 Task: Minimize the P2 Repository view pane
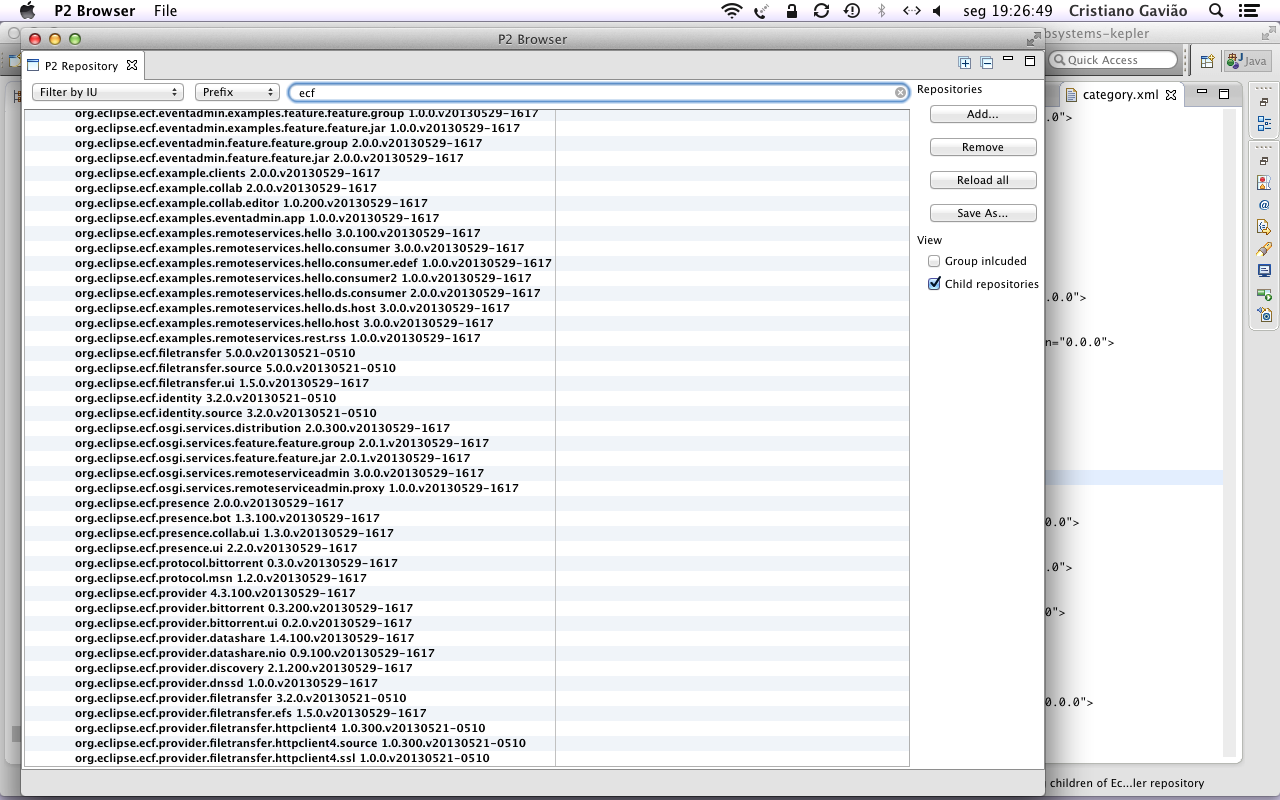tap(1008, 61)
